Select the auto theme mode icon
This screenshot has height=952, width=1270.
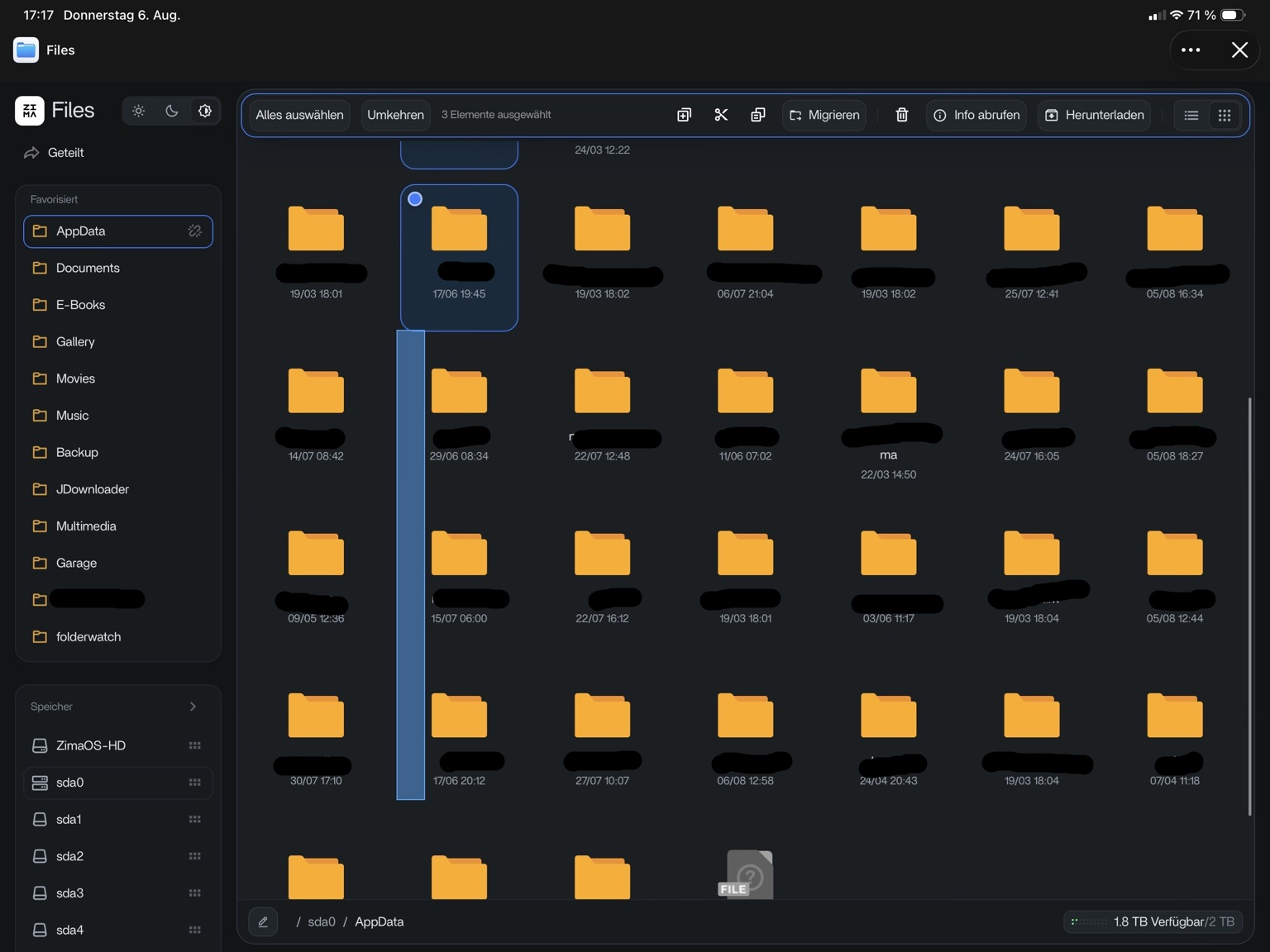point(204,111)
